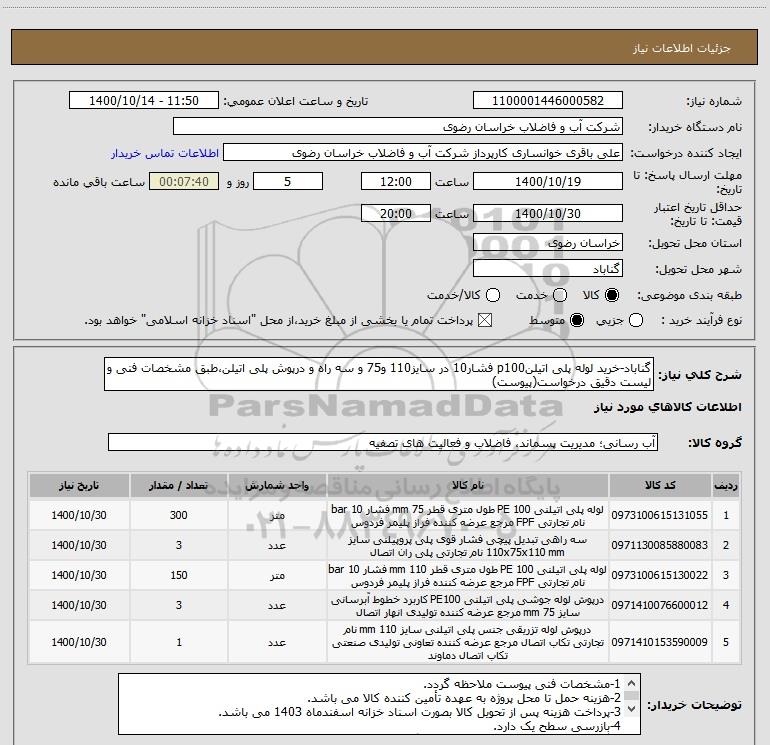Click the announcement date field 1400/10/14 - 11:50
The image size is (770, 745).
pos(144,101)
